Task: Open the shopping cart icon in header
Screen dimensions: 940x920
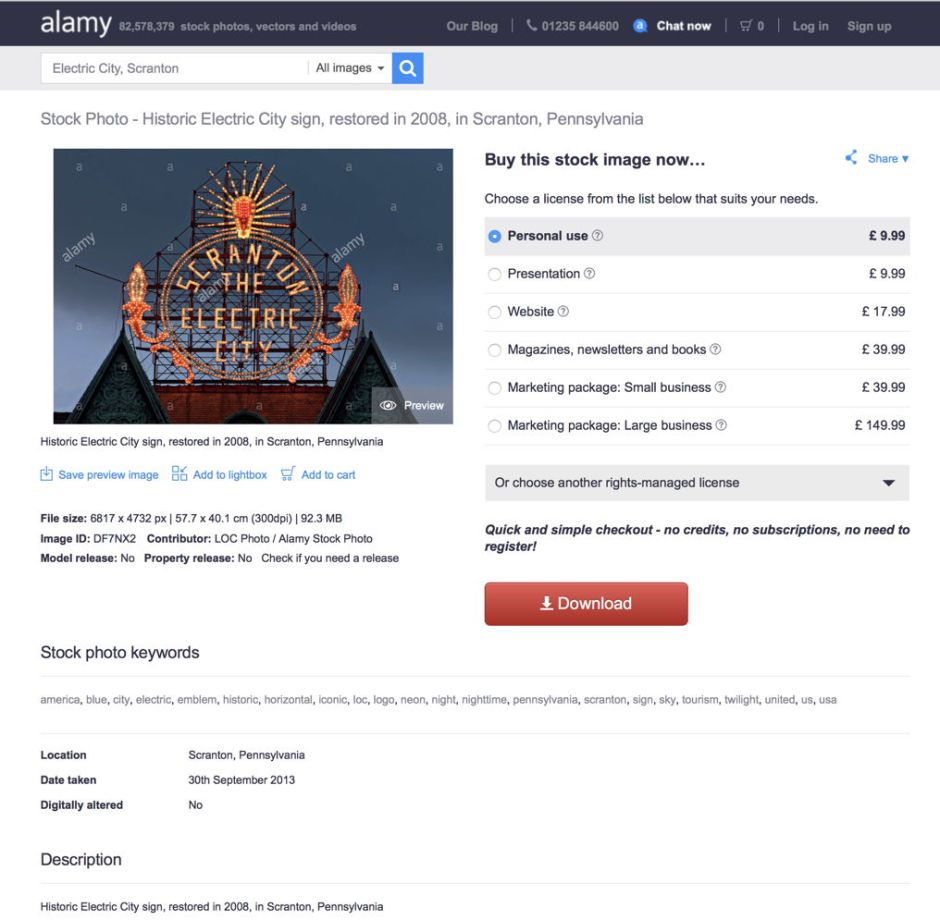Action: [746, 26]
